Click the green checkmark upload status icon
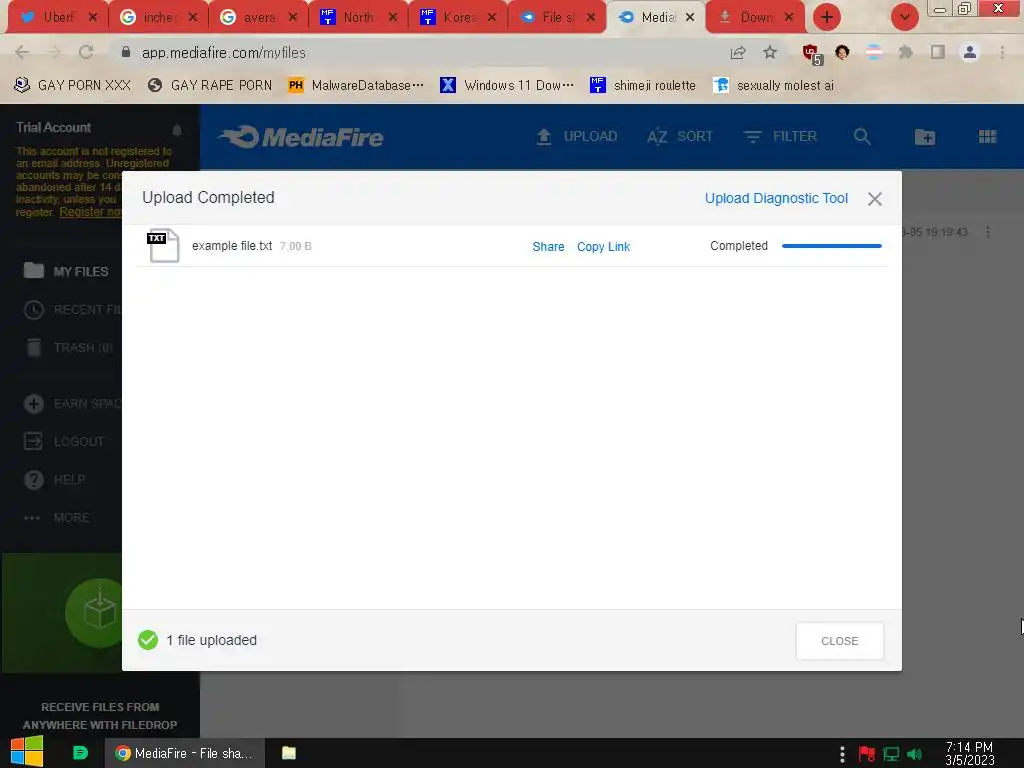The height and width of the screenshot is (768, 1024). 148,640
